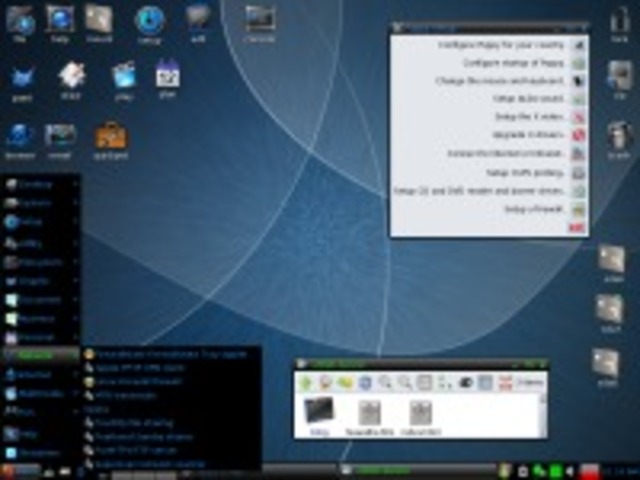This screenshot has width=640, height=480.
Task: Expand the Filesystem submenu arrow
Action: [x=76, y=262]
